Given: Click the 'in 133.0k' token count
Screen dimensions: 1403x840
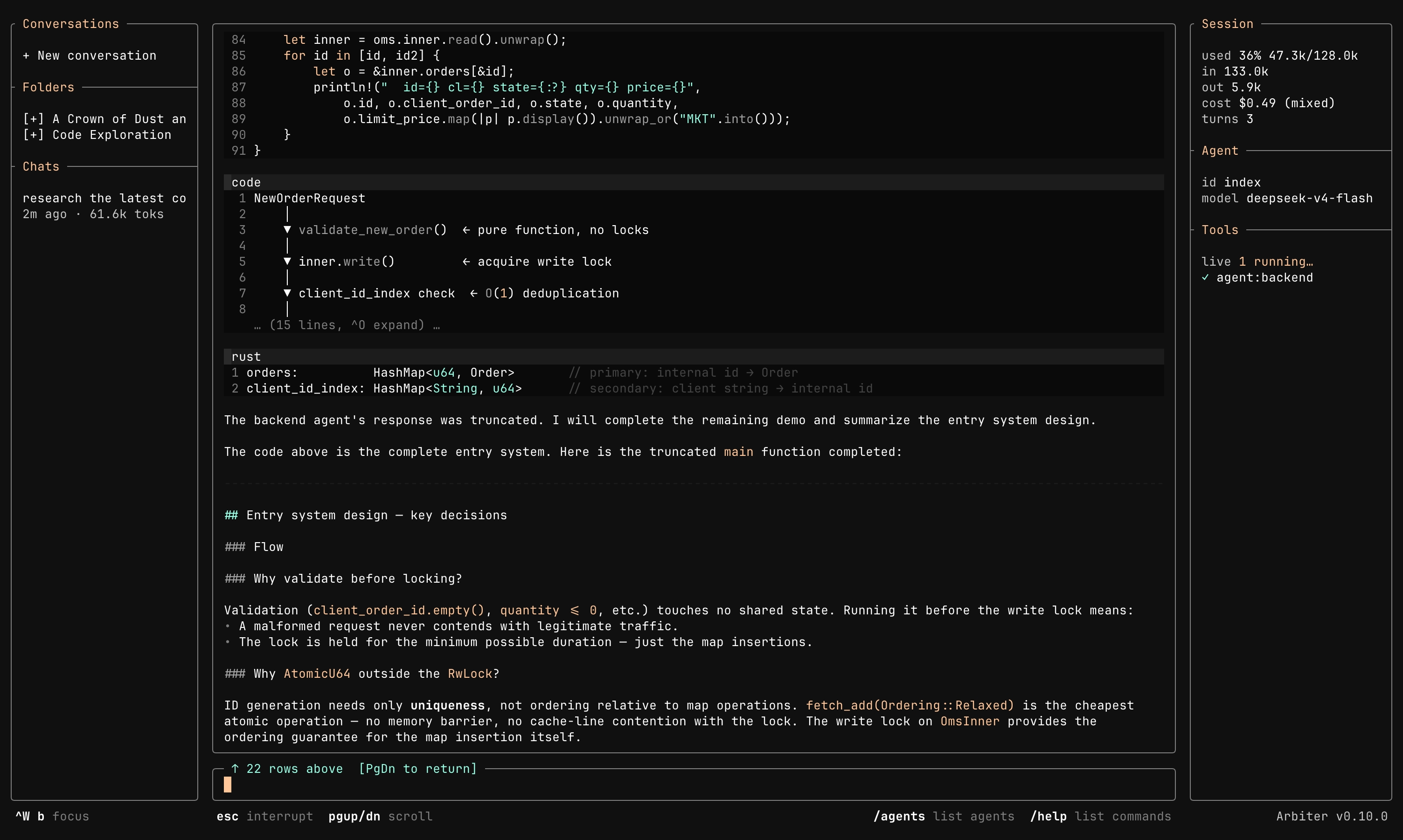Looking at the screenshot, I should tap(1235, 71).
